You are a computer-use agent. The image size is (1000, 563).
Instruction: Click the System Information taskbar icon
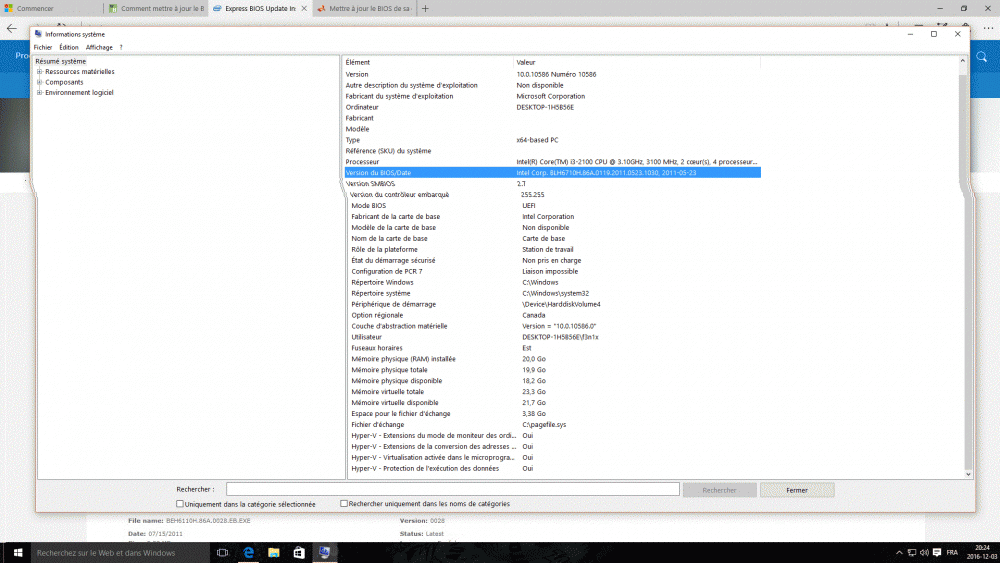tap(325, 553)
